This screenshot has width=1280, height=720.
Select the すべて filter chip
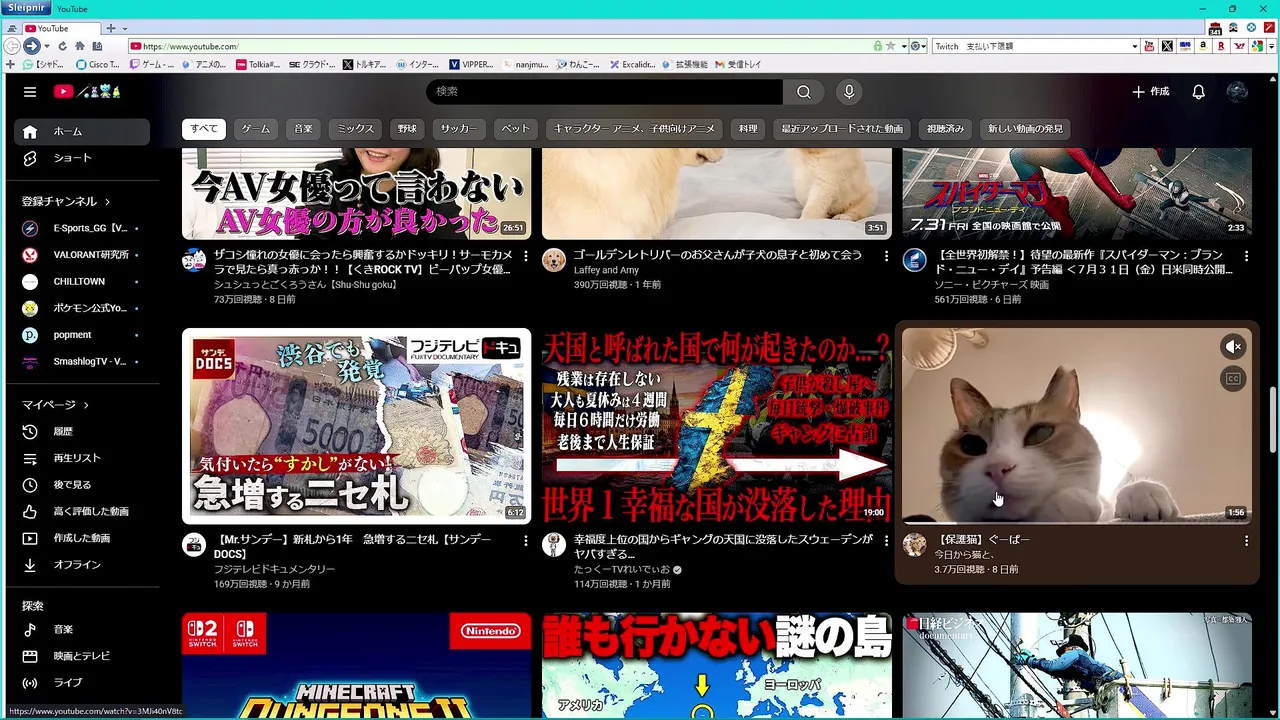(203, 129)
